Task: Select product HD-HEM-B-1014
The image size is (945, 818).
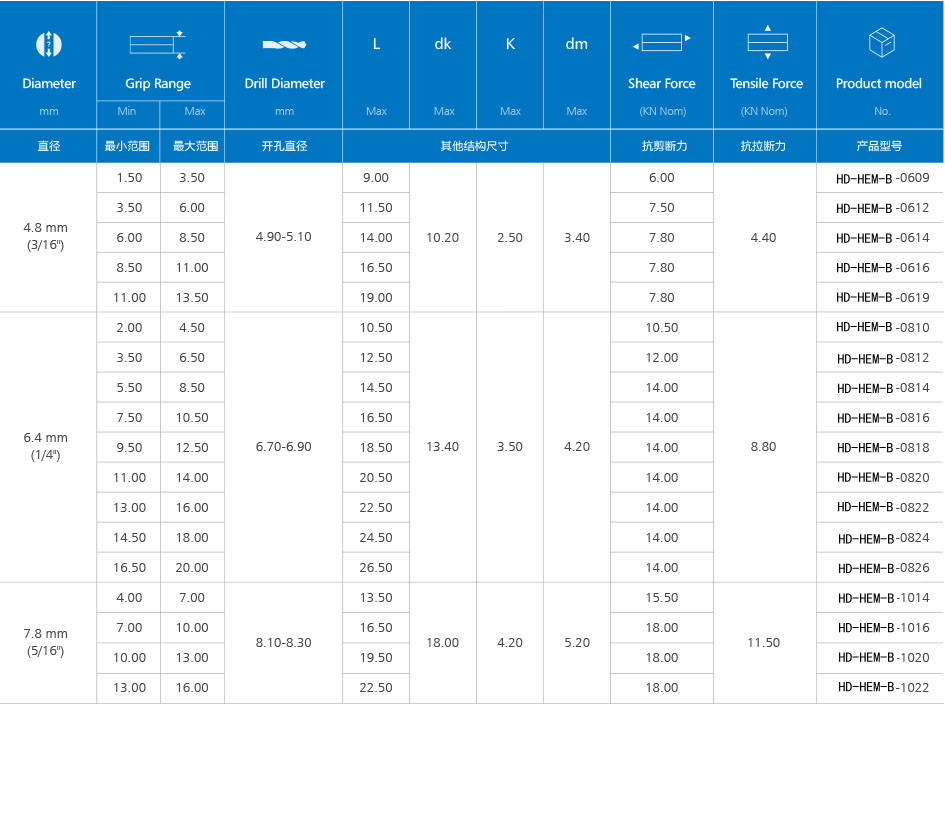Action: (882, 598)
